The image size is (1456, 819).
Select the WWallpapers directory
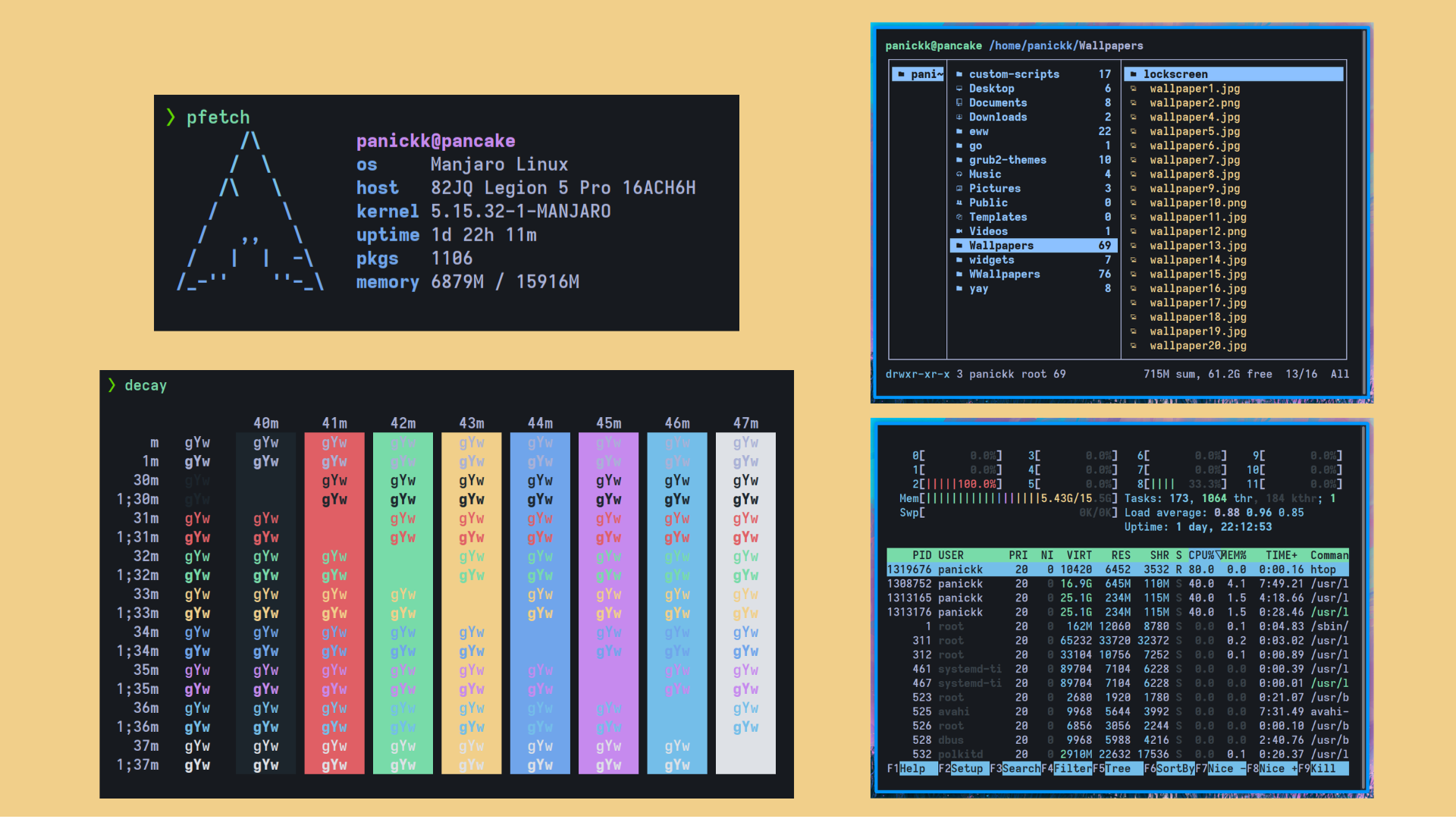coord(1004,275)
